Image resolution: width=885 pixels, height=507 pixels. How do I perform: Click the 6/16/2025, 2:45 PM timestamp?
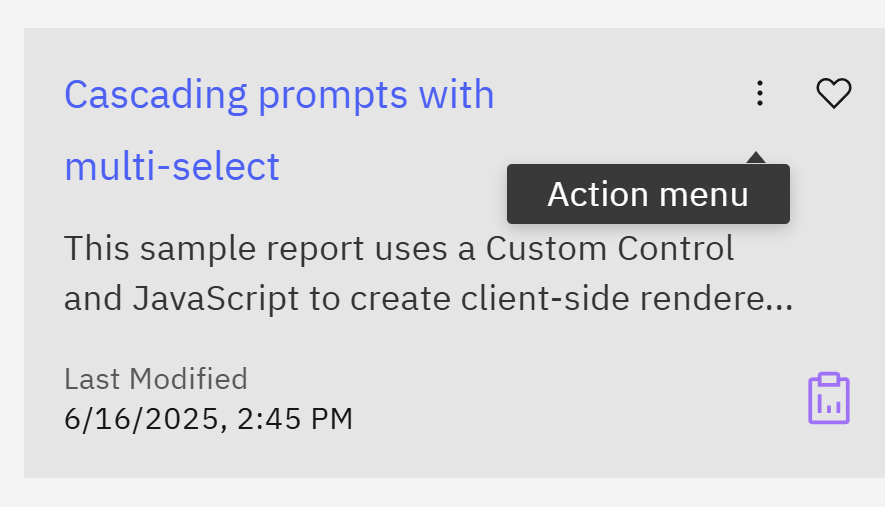(208, 418)
